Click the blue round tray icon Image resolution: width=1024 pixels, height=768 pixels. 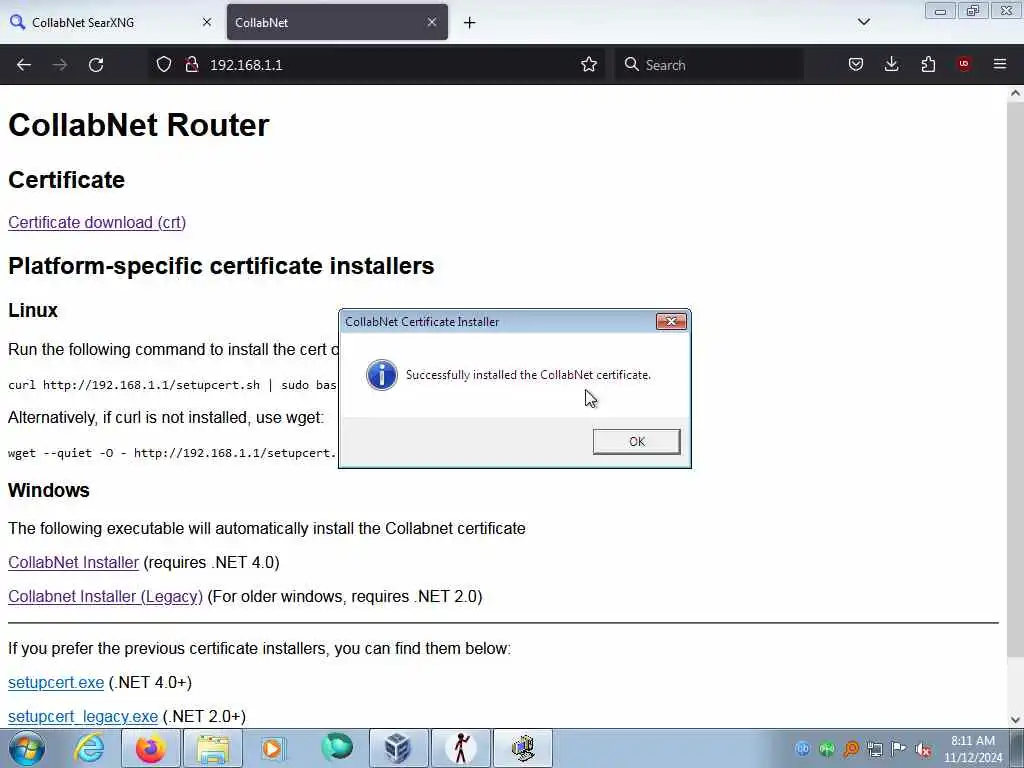coord(803,749)
